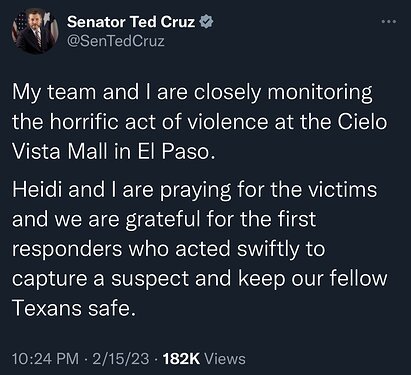
Task: Click the blue verified badge icon
Action: coord(206,22)
